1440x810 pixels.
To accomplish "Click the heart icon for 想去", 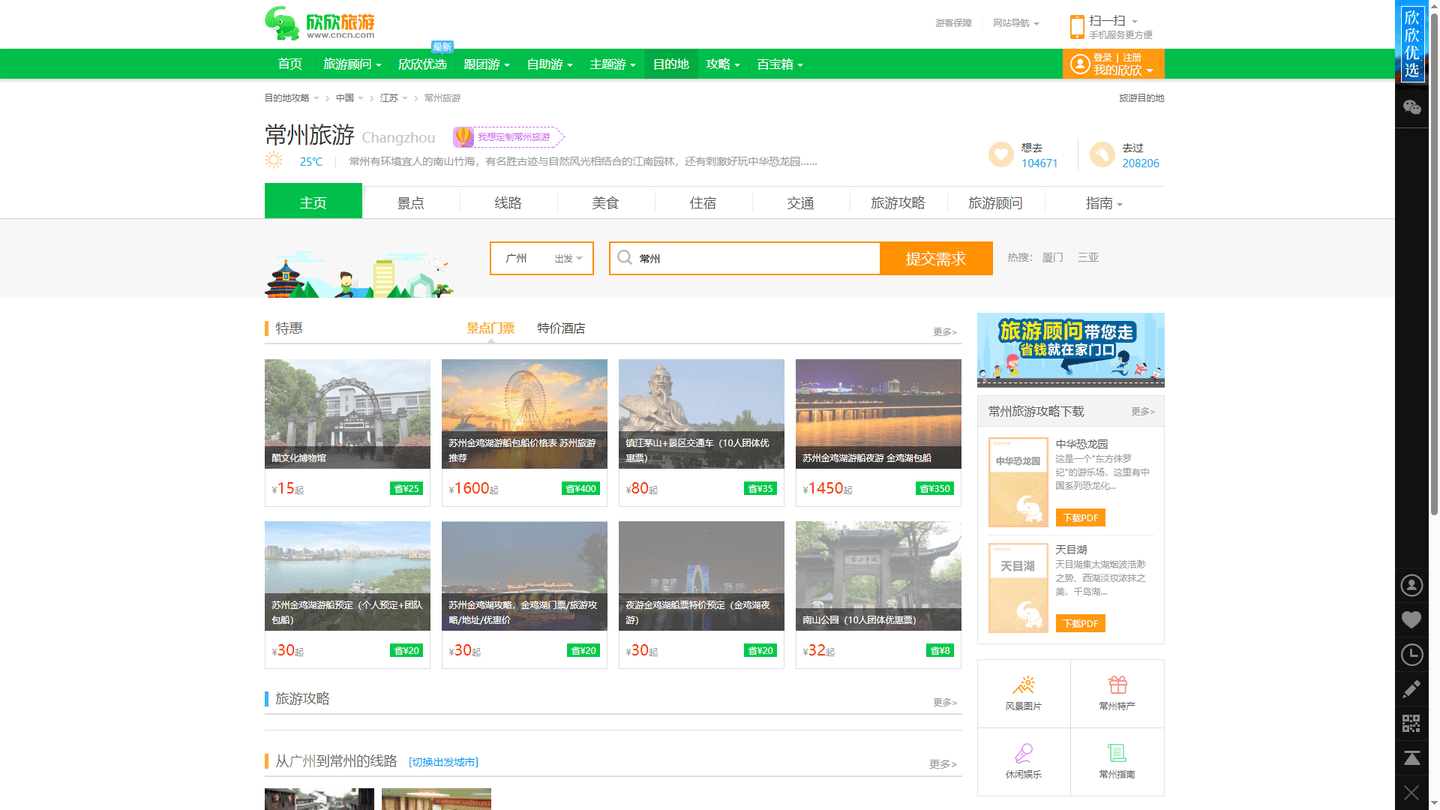I will click(x=1001, y=154).
